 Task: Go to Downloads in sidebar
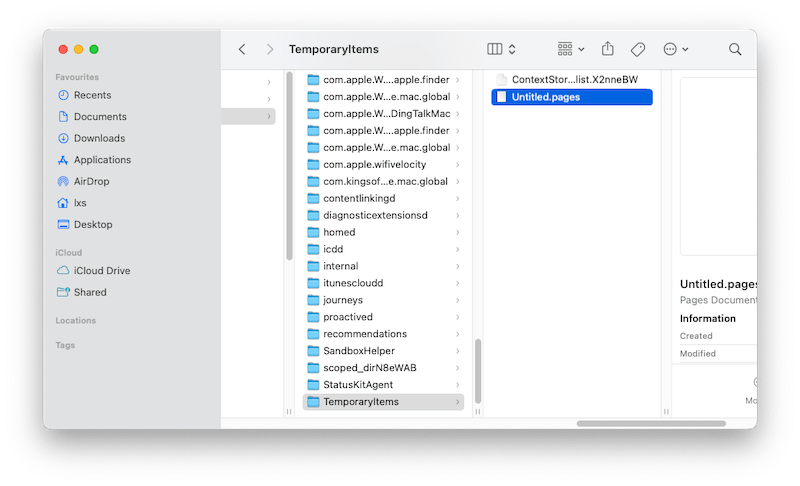coord(99,138)
